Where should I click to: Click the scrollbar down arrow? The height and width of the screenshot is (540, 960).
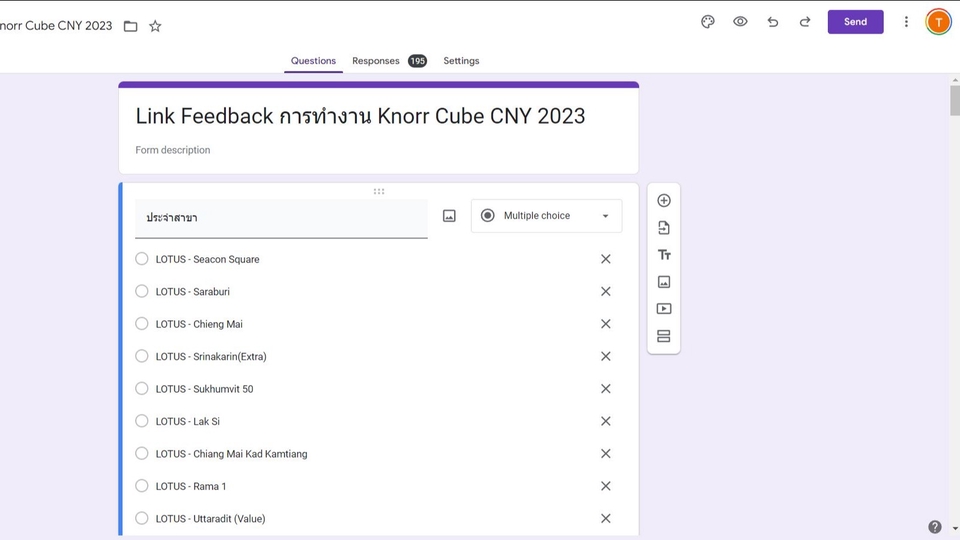click(x=955, y=528)
